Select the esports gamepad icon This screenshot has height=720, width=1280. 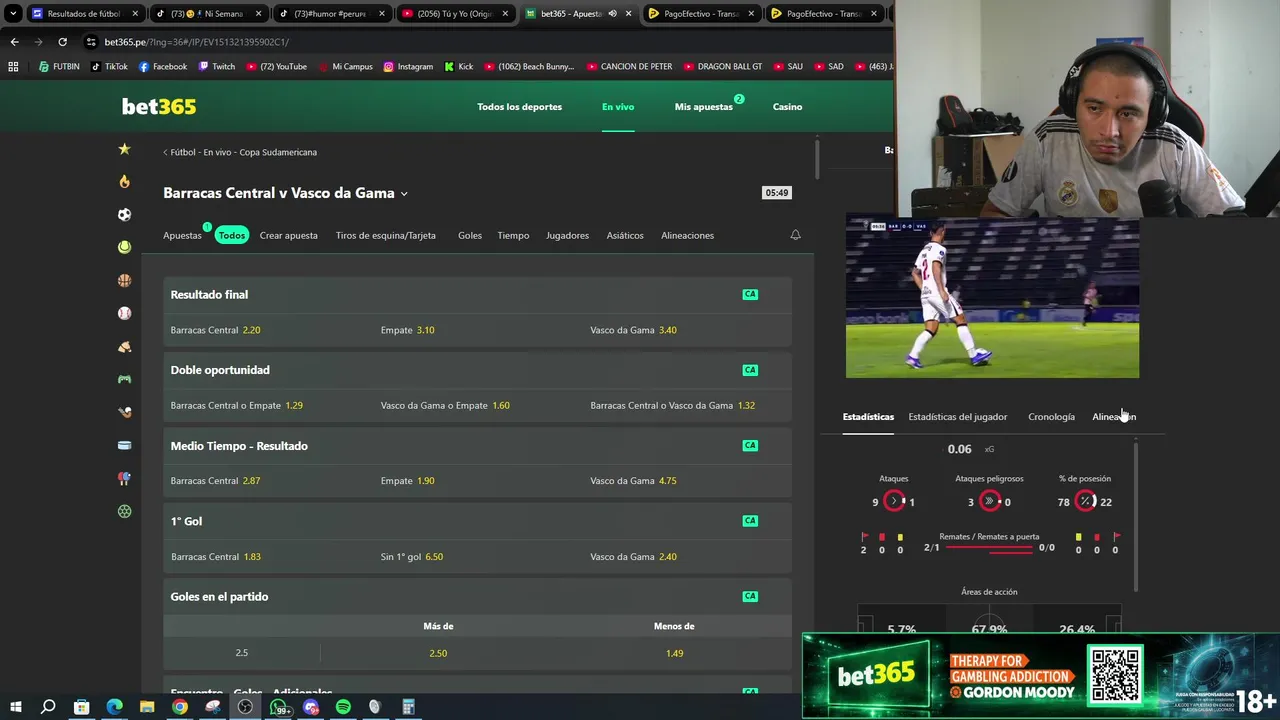click(124, 379)
